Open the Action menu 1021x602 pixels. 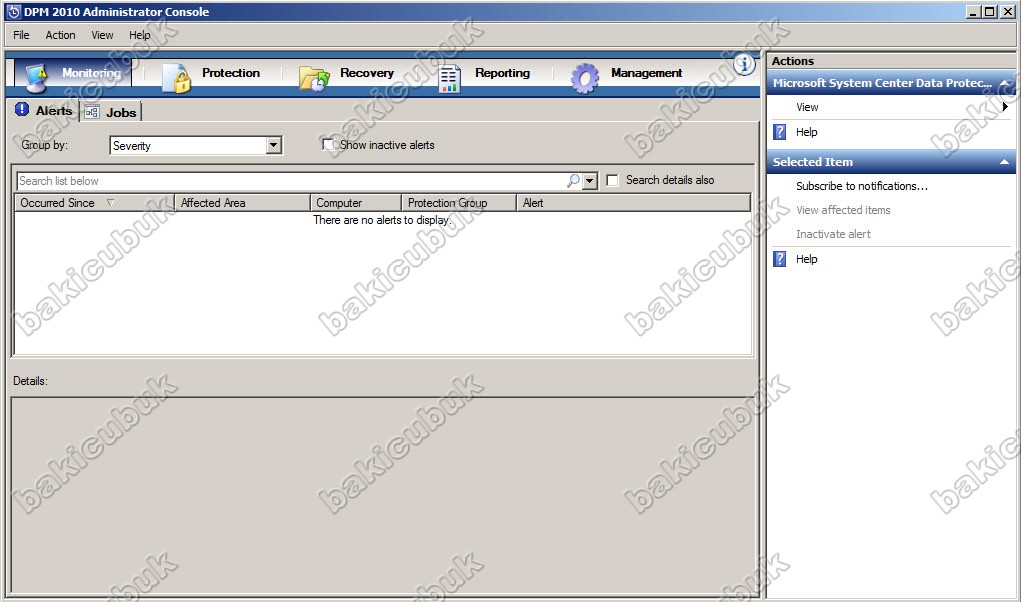(x=61, y=35)
